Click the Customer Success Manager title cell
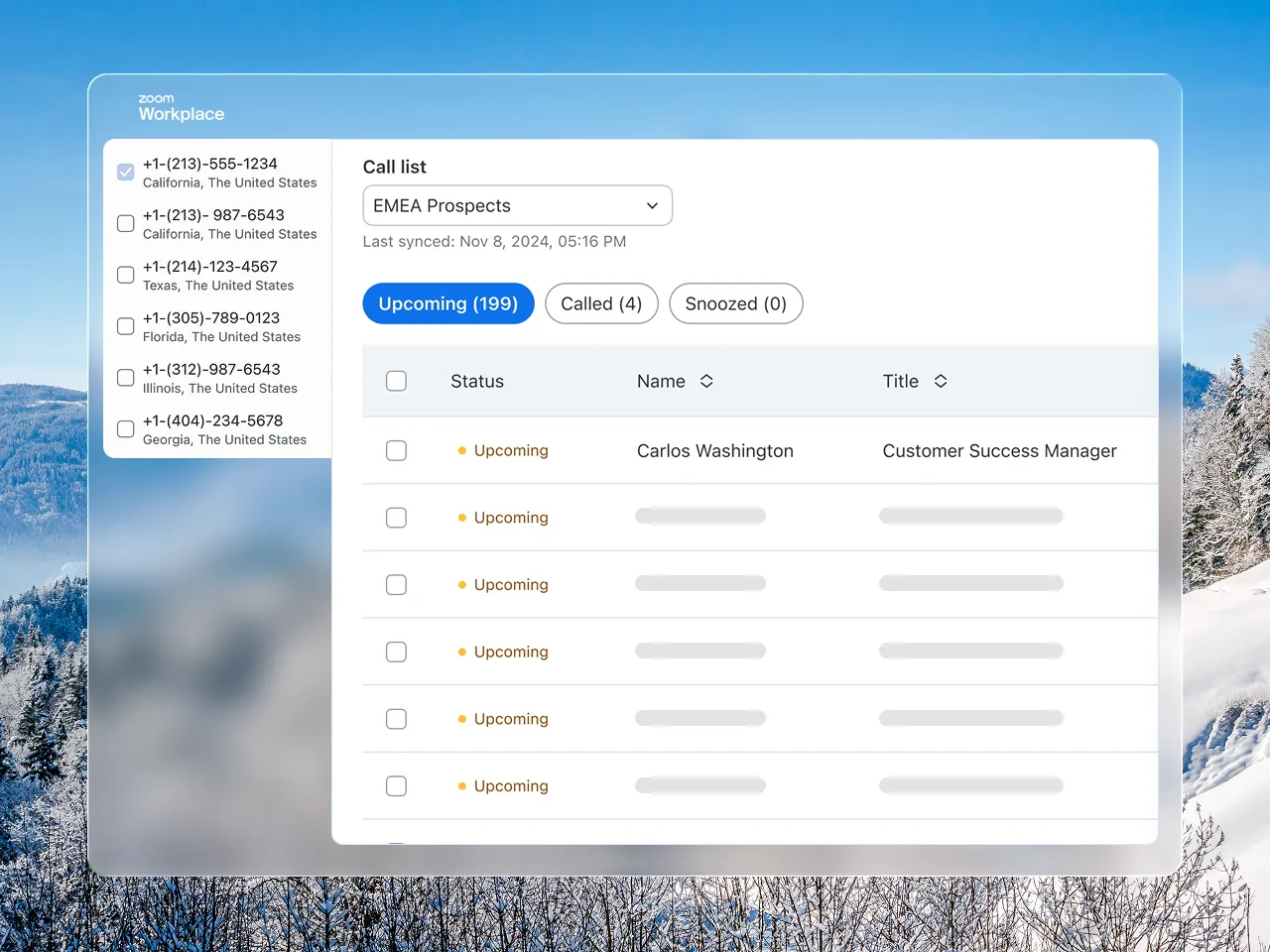This screenshot has height=952, width=1270. pos(1000,451)
